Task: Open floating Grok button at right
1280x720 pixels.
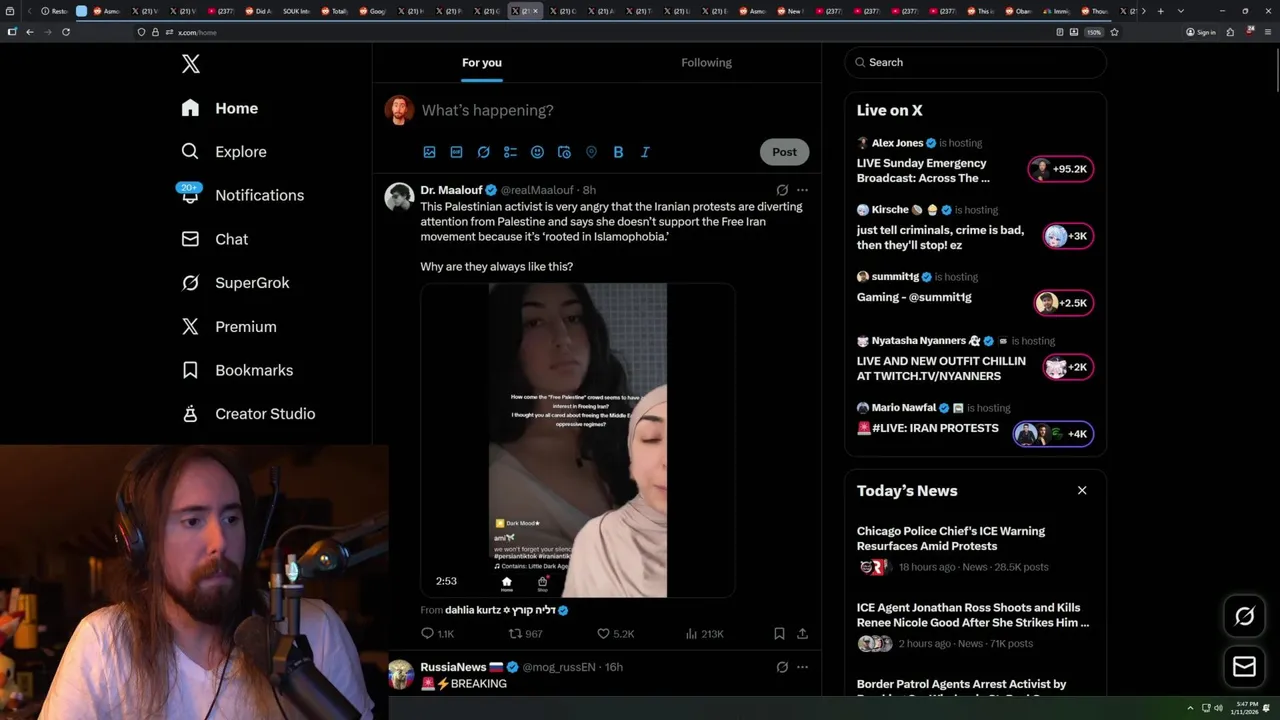Action: click(1245, 617)
